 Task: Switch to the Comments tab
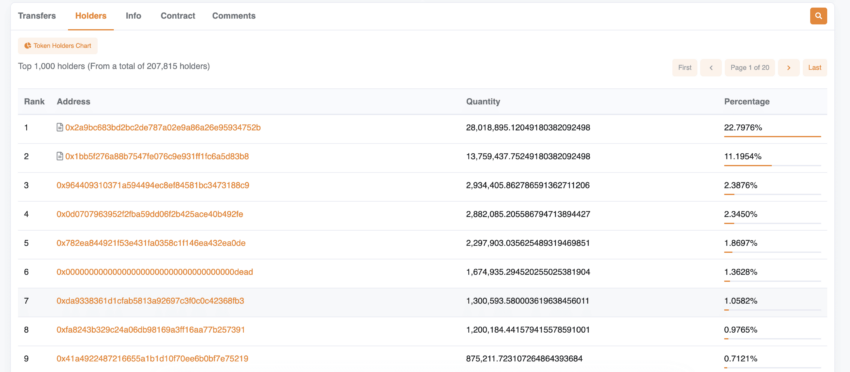click(x=234, y=16)
